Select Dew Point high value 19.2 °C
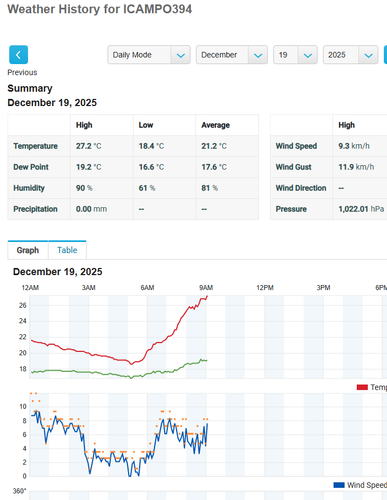The height and width of the screenshot is (500, 387). click(88, 167)
